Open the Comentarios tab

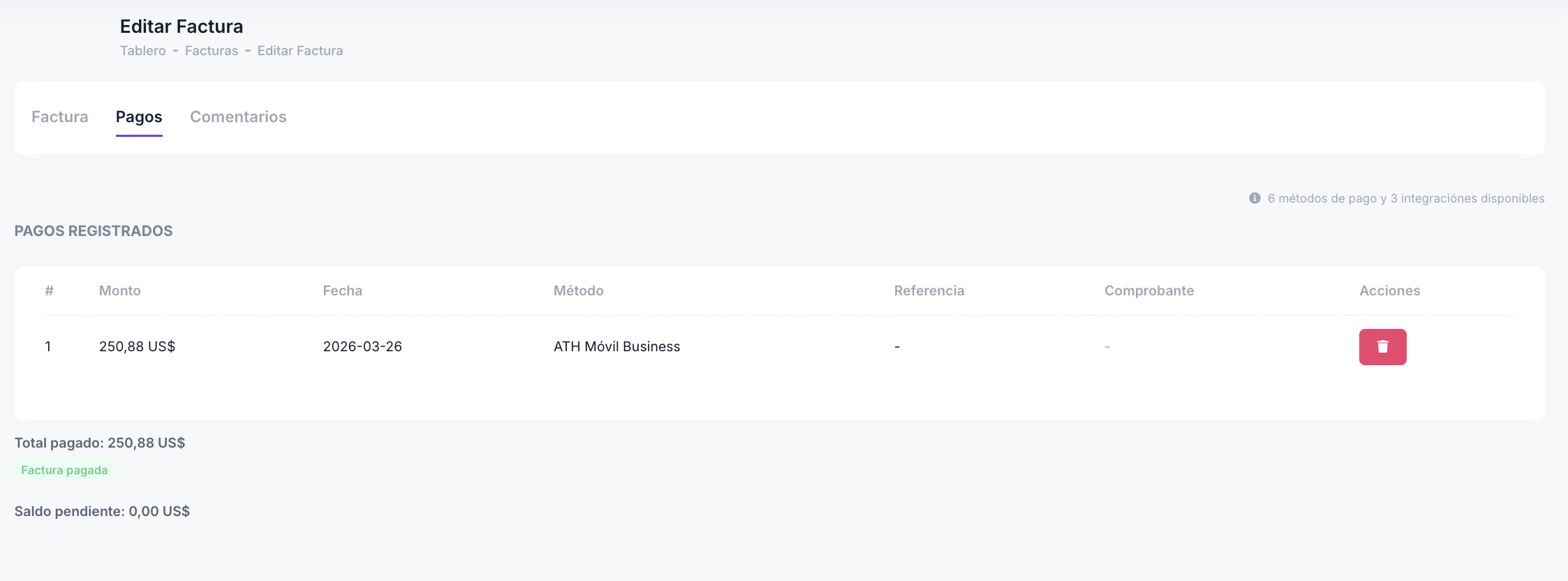click(238, 117)
